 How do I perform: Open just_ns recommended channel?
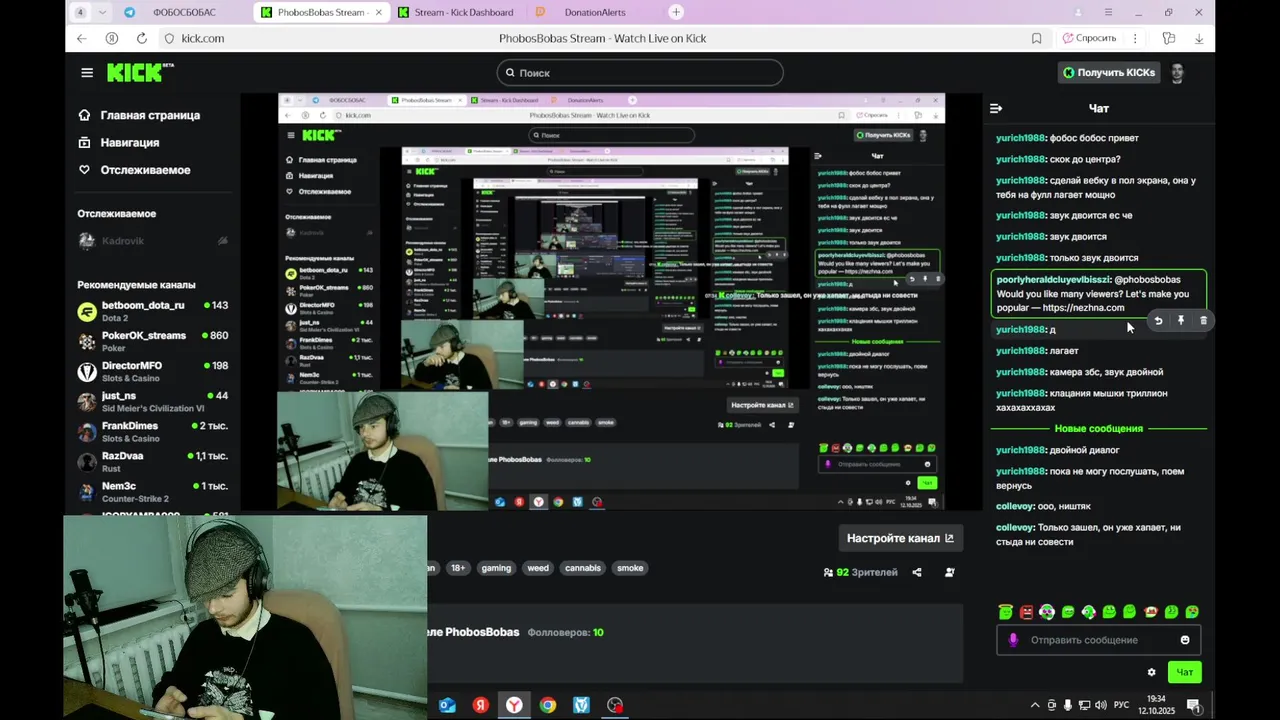153,401
